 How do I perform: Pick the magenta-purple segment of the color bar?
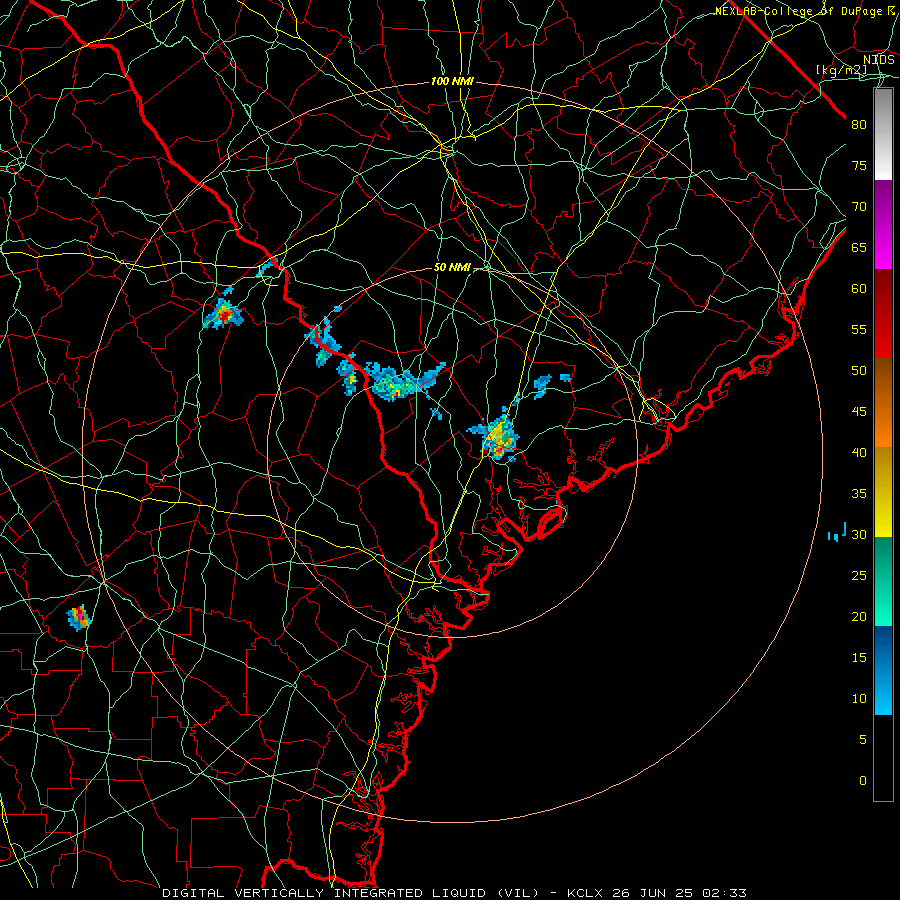click(x=883, y=225)
